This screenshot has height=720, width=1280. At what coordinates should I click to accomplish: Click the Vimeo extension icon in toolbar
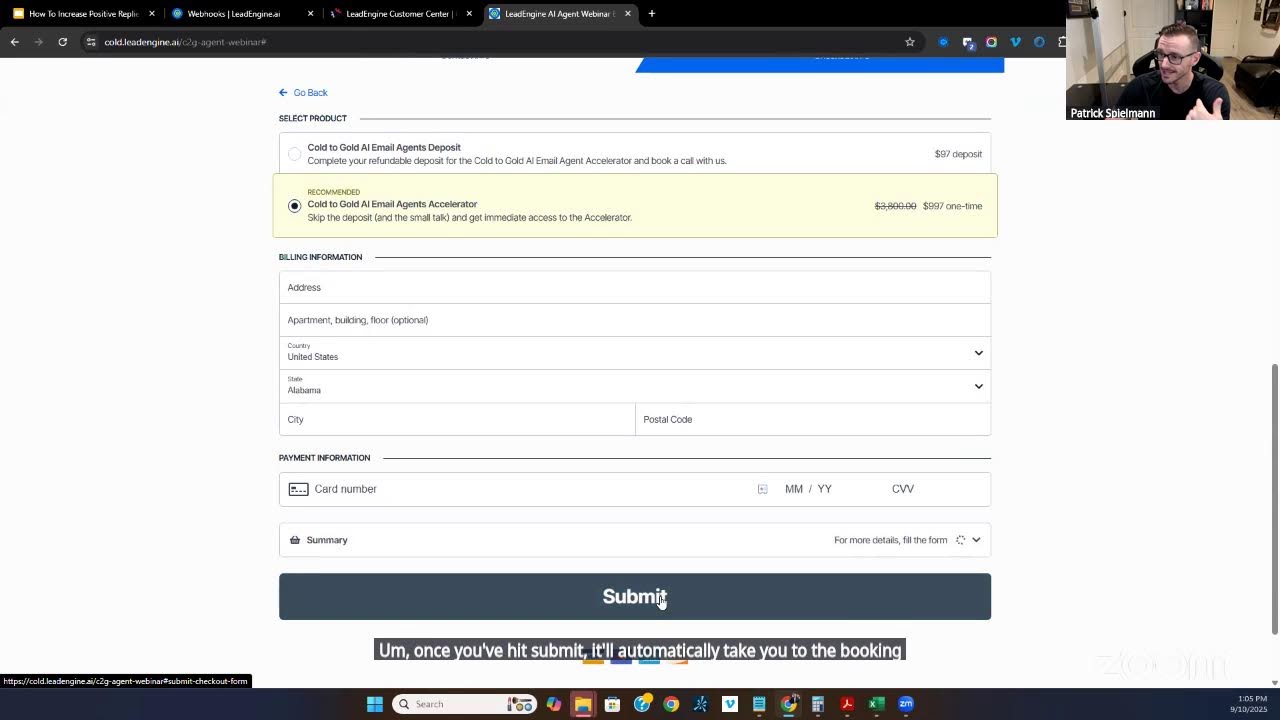click(x=1015, y=42)
